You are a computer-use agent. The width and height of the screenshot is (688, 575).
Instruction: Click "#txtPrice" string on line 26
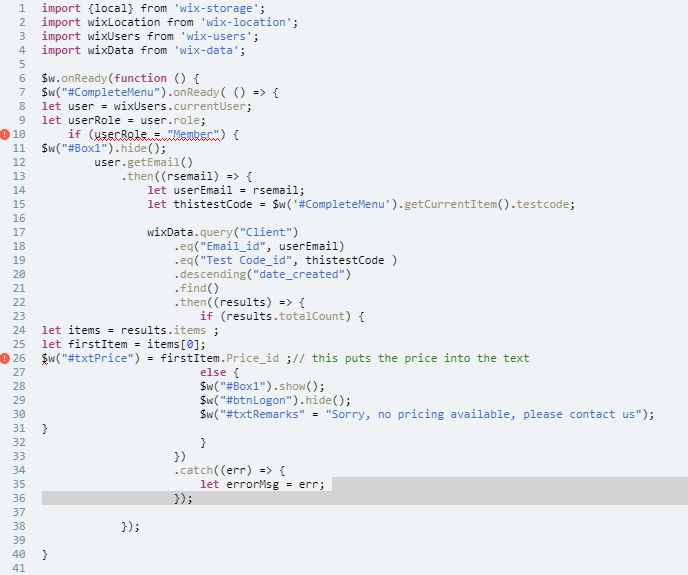pos(97,359)
